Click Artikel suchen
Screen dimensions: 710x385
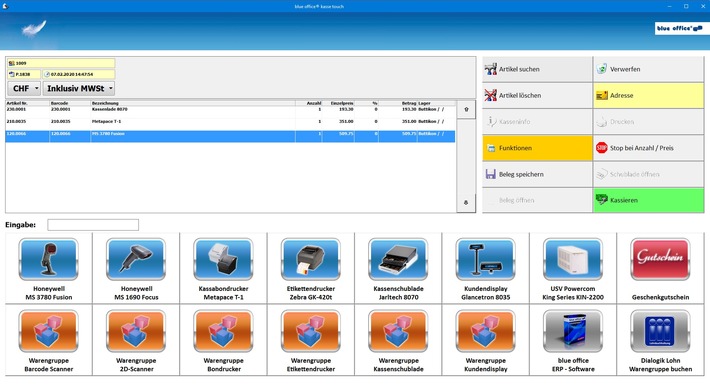point(537,69)
